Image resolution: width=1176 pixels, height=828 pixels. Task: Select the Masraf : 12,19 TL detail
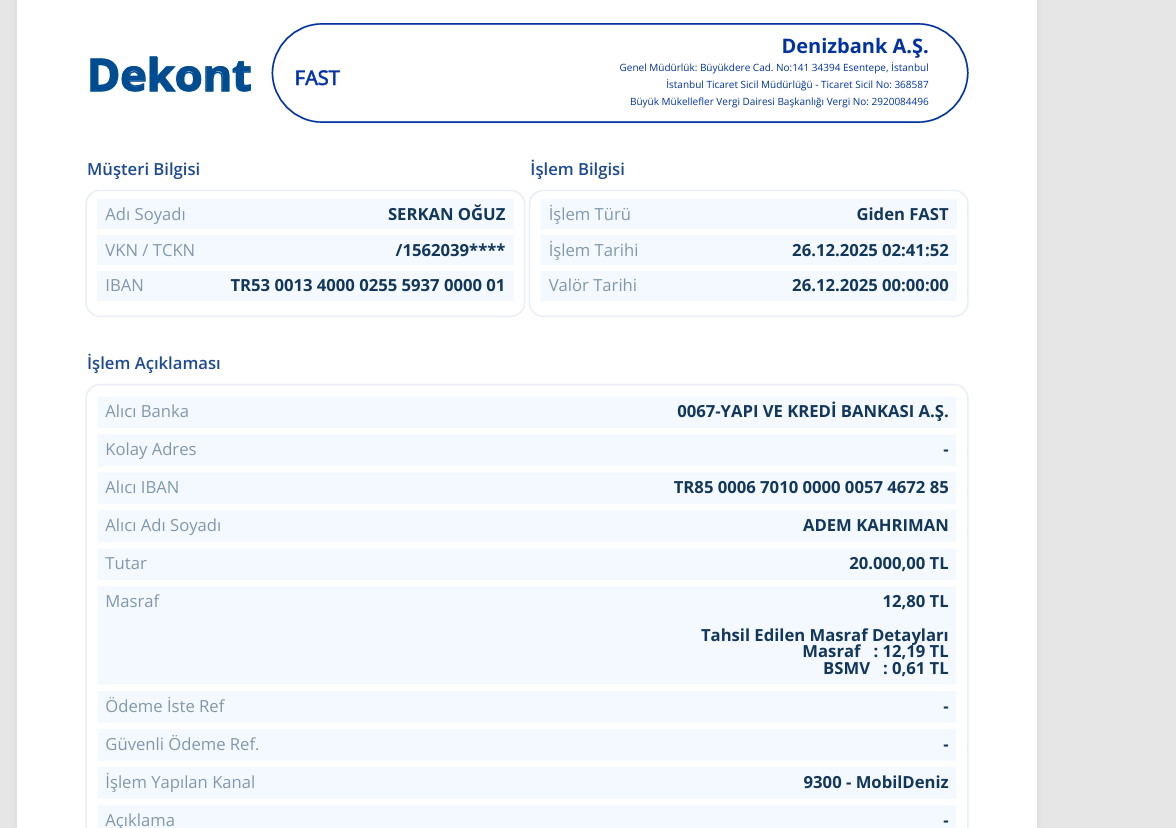click(875, 651)
